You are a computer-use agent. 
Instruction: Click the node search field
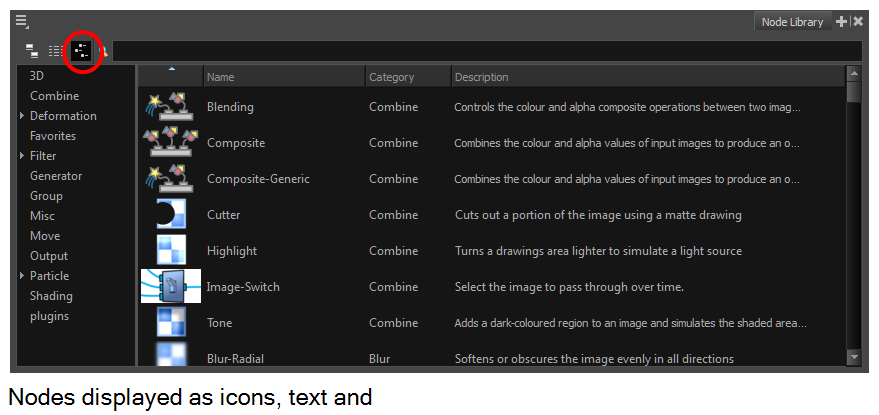tap(480, 50)
